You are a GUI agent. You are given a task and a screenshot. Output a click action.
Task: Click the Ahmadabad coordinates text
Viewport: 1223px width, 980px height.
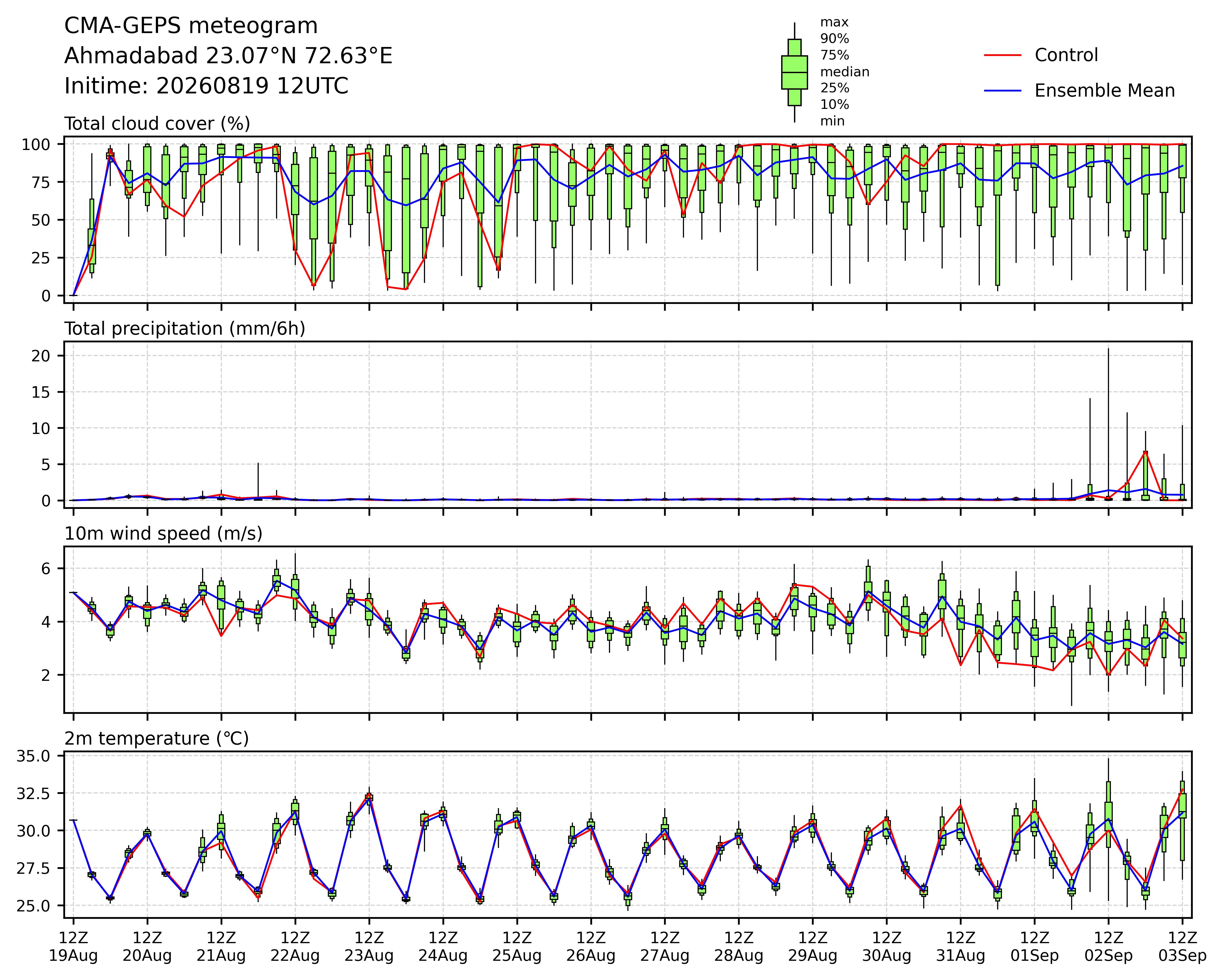point(228,56)
